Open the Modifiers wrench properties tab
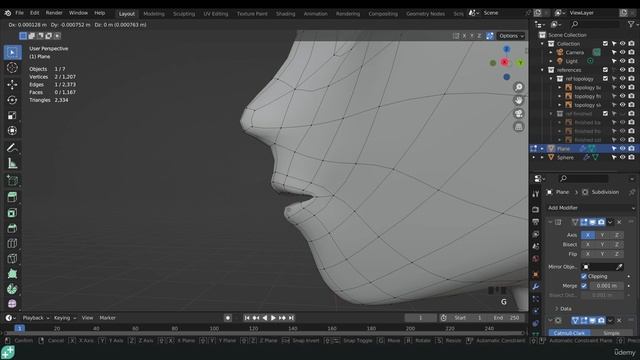 click(x=536, y=287)
